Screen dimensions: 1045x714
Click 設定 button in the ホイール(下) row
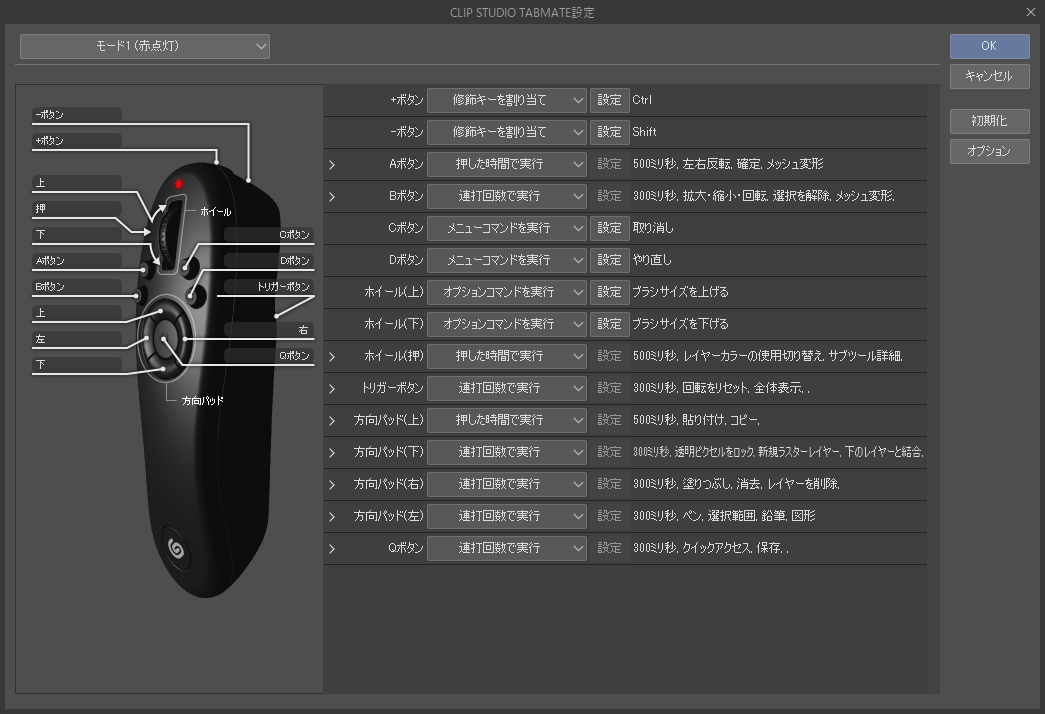(609, 324)
